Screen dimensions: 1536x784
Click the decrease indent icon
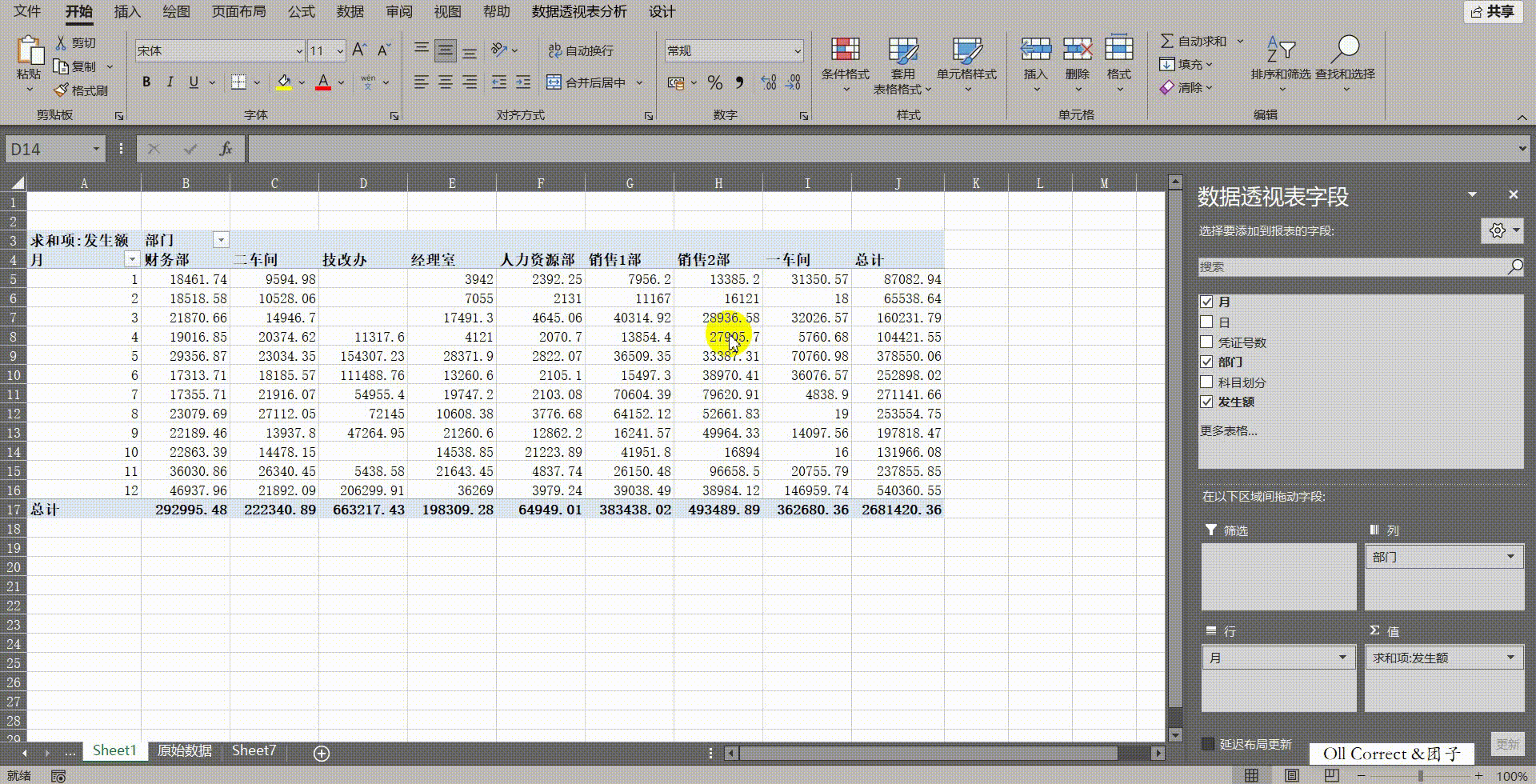coord(499,82)
